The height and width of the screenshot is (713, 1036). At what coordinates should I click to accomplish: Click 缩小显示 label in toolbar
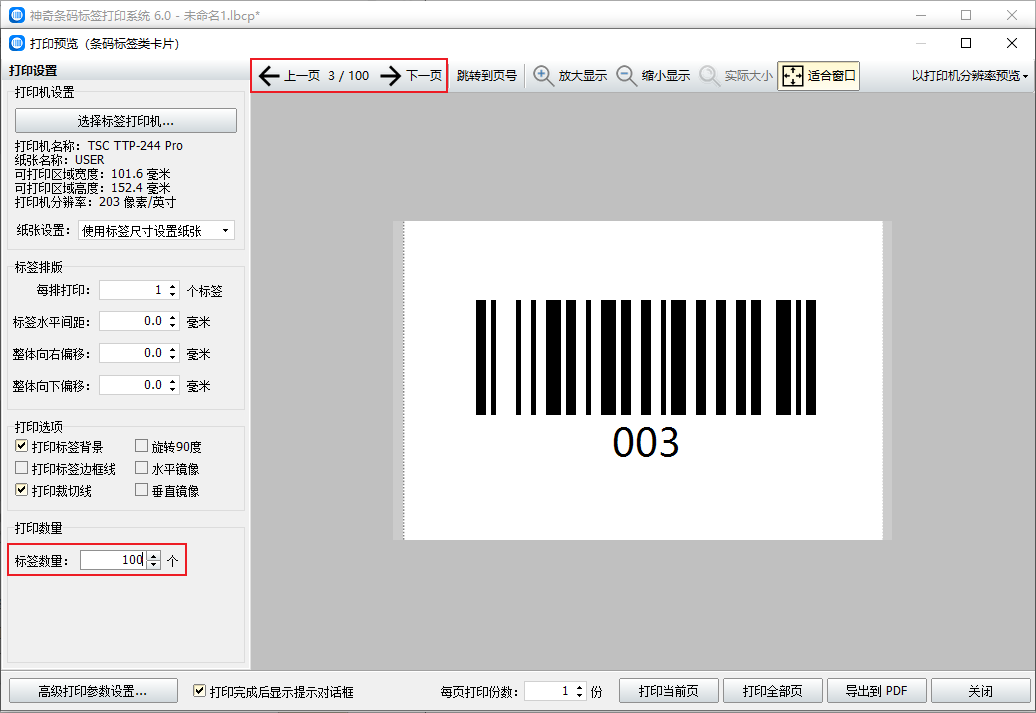coord(666,76)
